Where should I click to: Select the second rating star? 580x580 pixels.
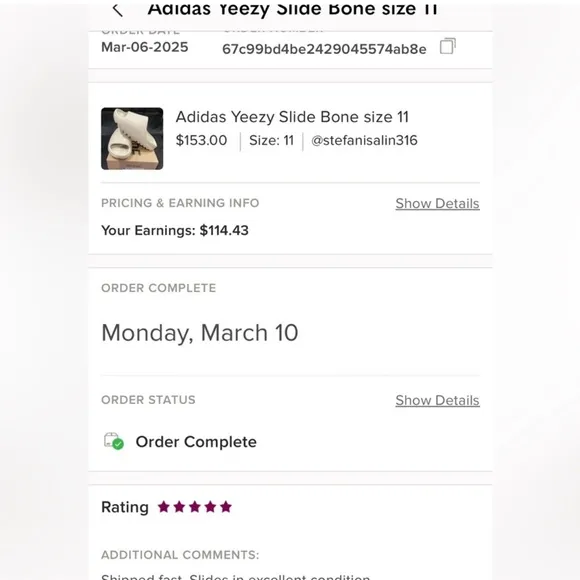179,507
